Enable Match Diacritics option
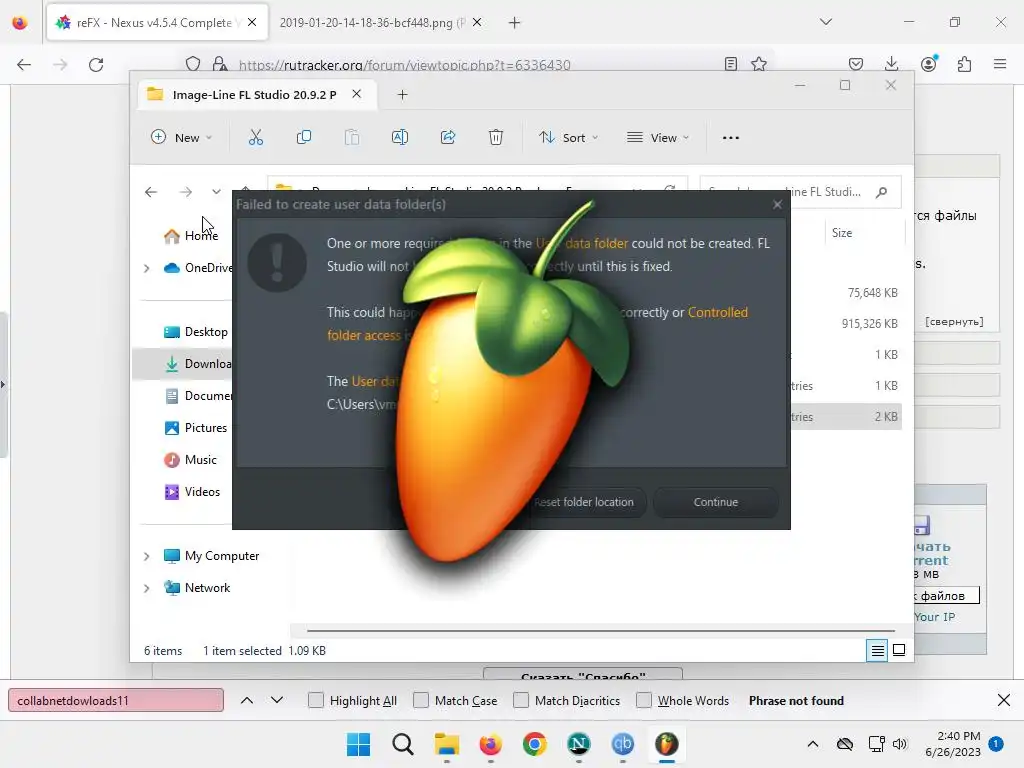Image resolution: width=1024 pixels, height=768 pixels. [x=521, y=700]
